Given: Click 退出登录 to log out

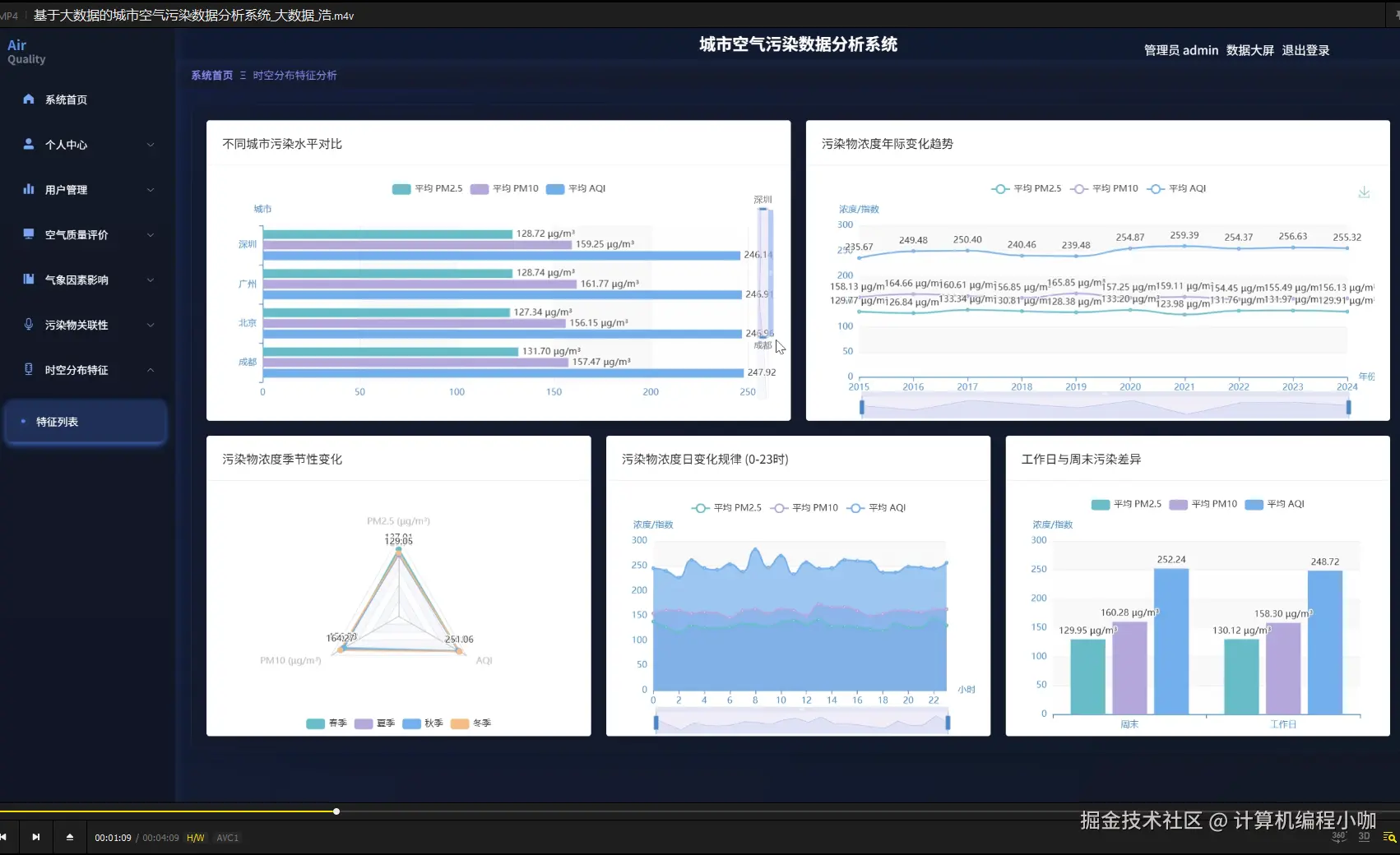Looking at the screenshot, I should pos(1306,50).
